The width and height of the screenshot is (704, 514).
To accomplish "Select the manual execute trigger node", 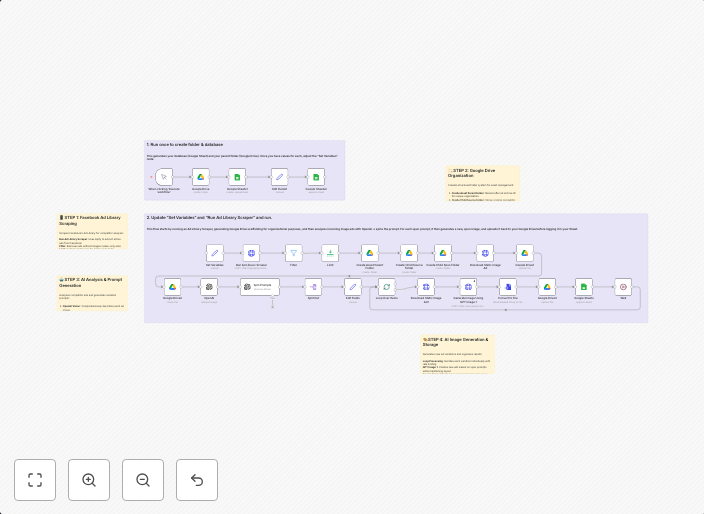I will tap(164, 177).
